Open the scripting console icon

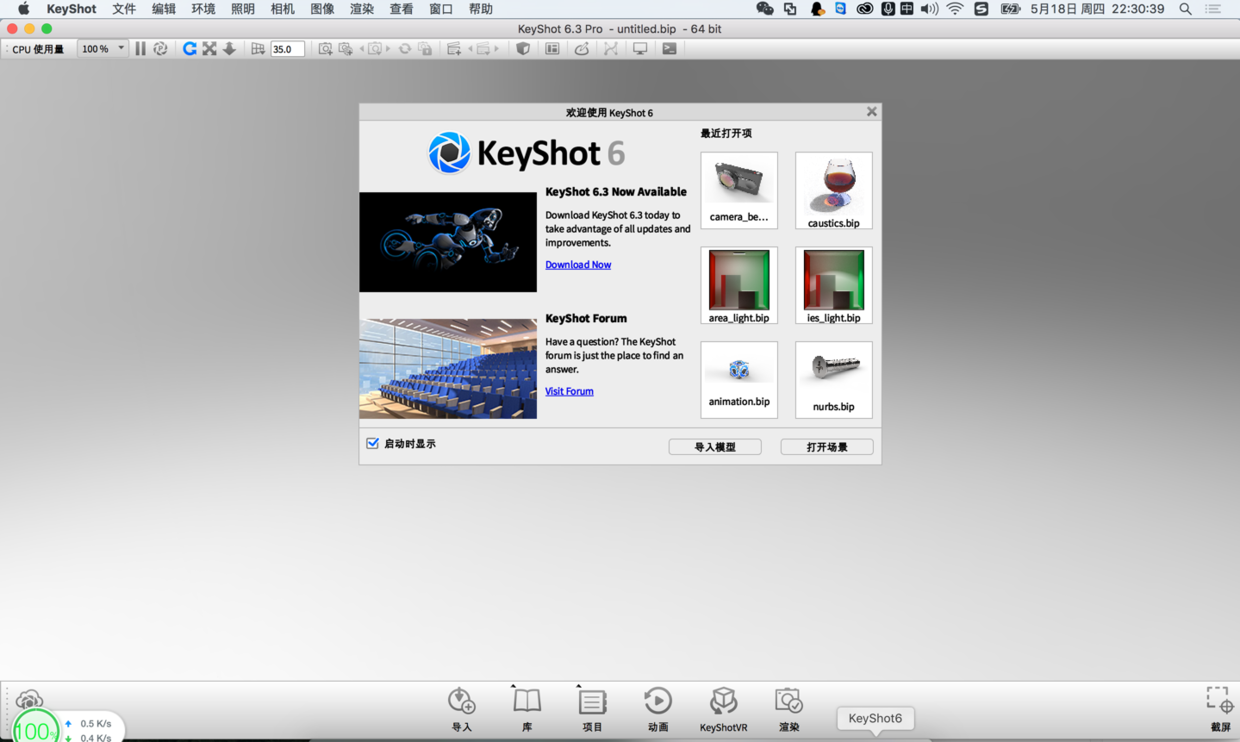(669, 48)
